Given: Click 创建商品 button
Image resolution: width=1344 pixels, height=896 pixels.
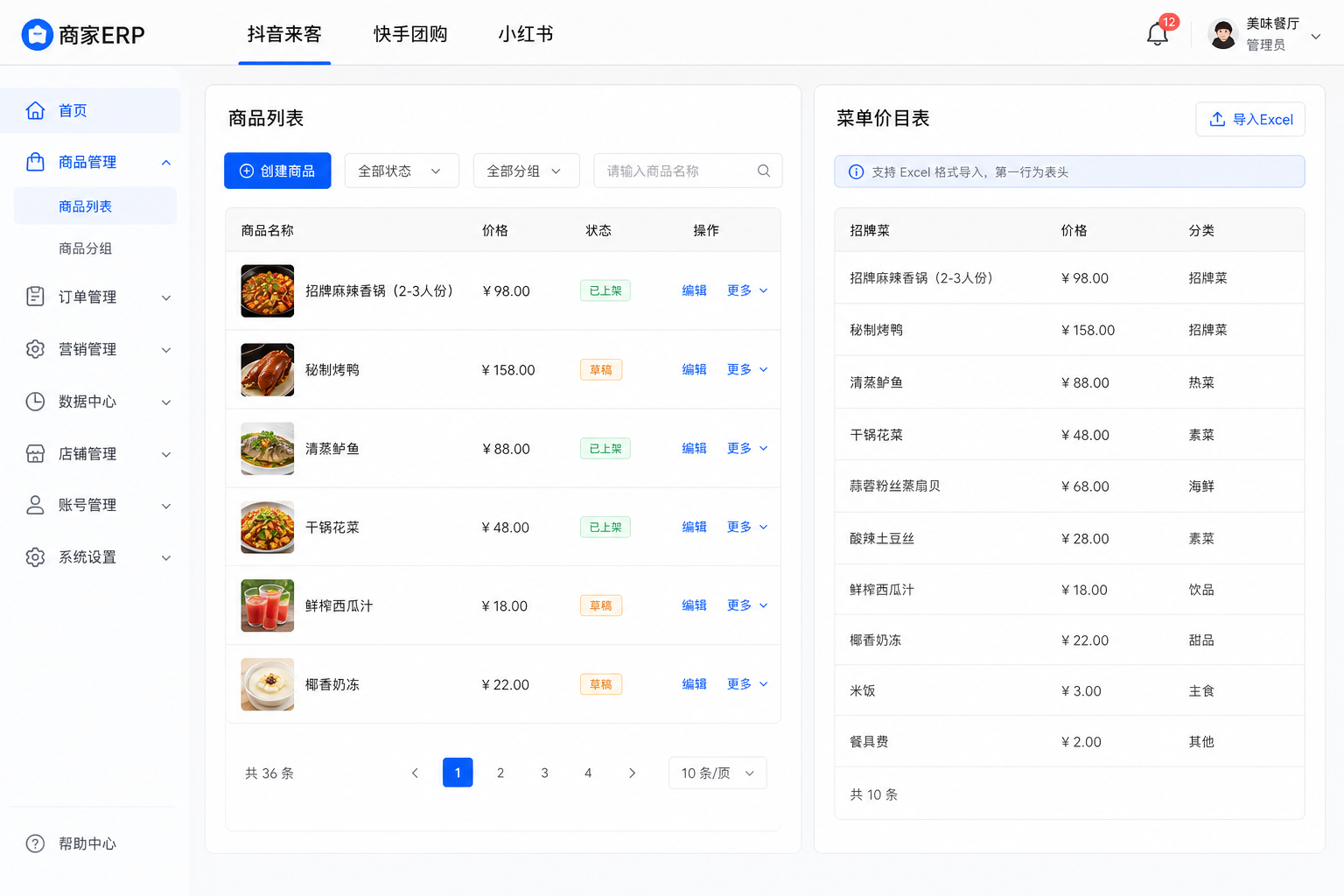Looking at the screenshot, I should (277, 171).
